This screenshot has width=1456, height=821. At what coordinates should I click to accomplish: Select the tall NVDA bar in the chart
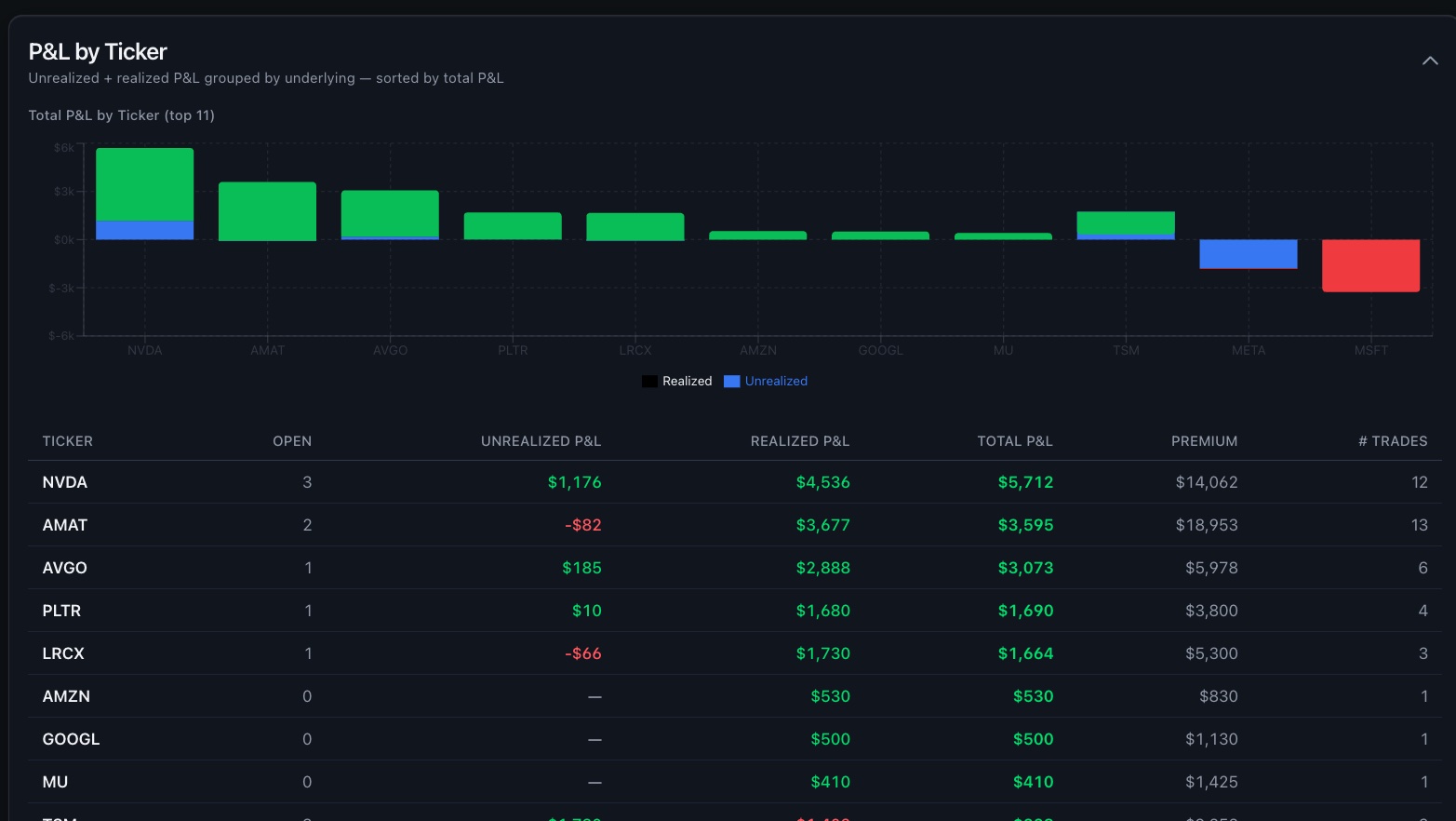[144, 186]
